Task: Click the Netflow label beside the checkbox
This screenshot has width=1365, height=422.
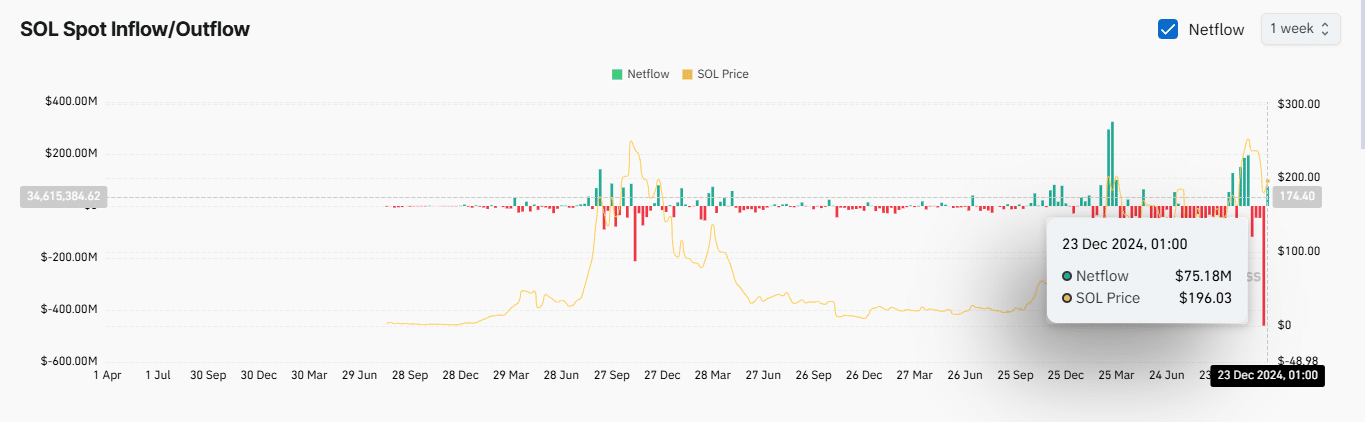Action: coord(1216,30)
